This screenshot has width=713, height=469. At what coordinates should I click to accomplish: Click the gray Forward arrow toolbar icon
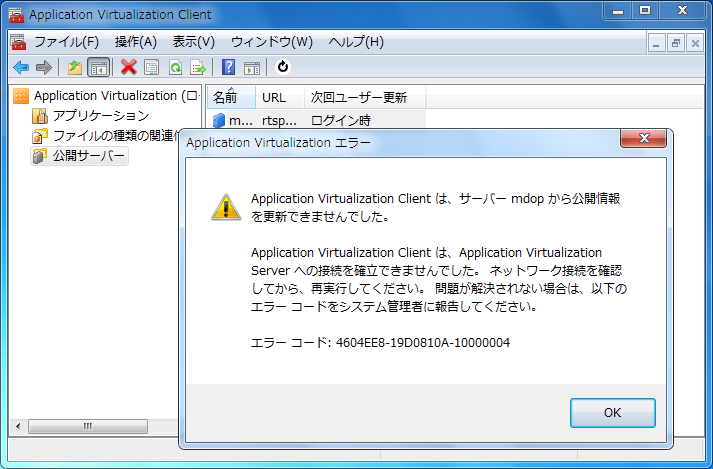(x=44, y=68)
